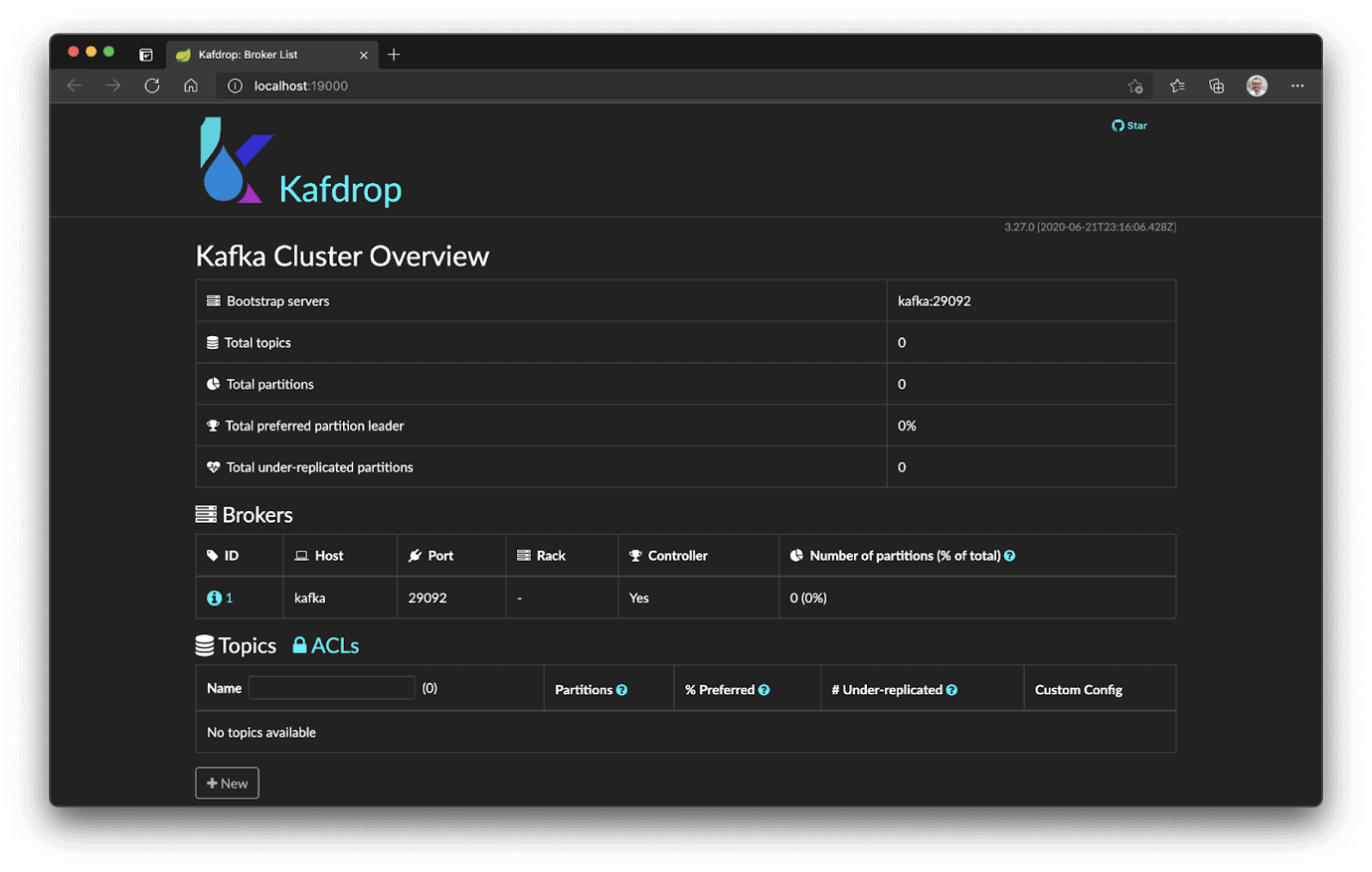The height and width of the screenshot is (872, 1372).
Task: Click the site info icon in address bar
Action: pyautogui.click(x=235, y=86)
